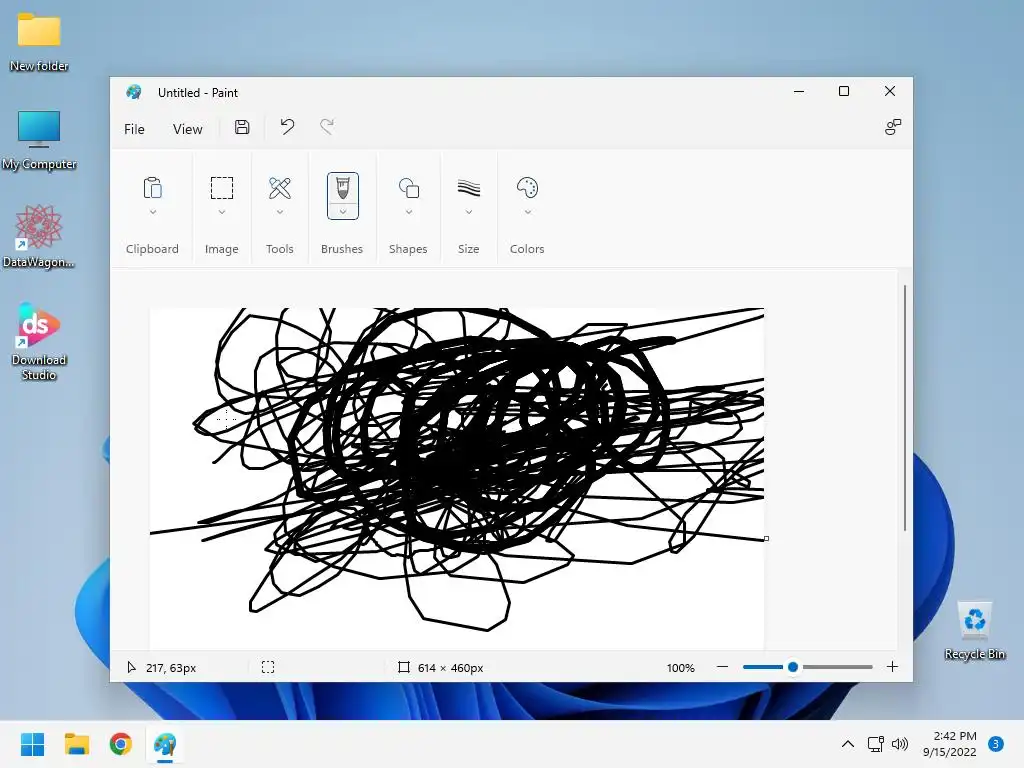Expand the Size dropdown chevron

(469, 212)
